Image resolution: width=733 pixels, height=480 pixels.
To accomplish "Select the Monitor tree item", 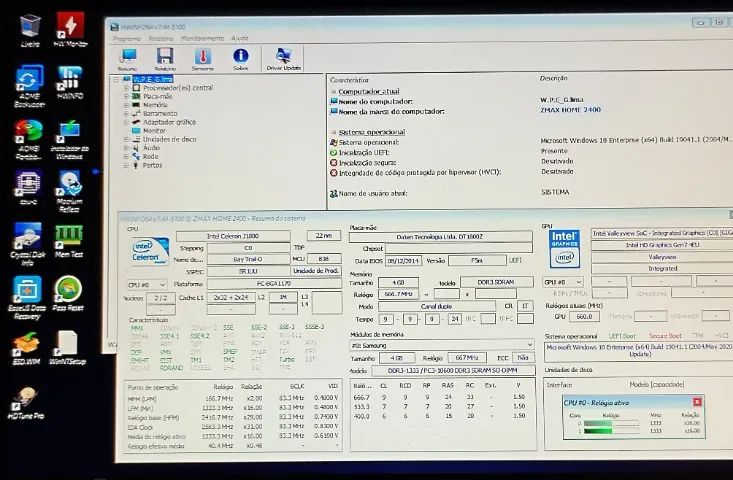I will [x=154, y=131].
